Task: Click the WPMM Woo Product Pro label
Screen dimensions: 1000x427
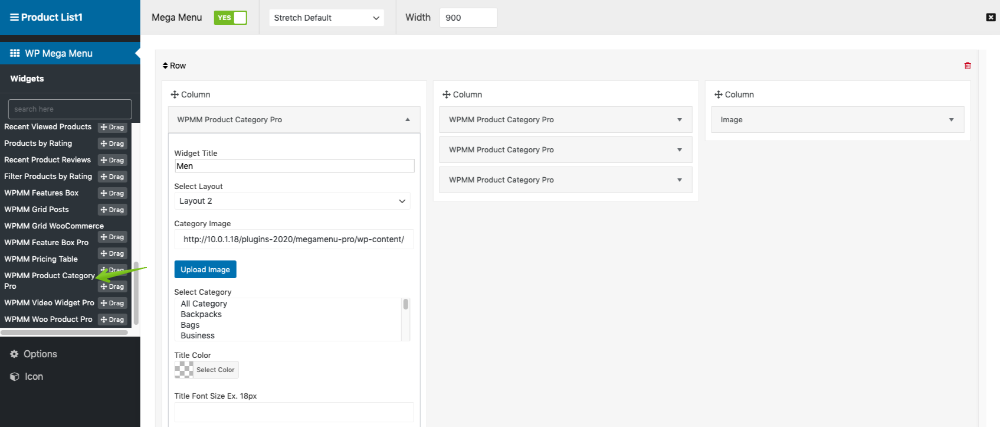Action: (48, 319)
